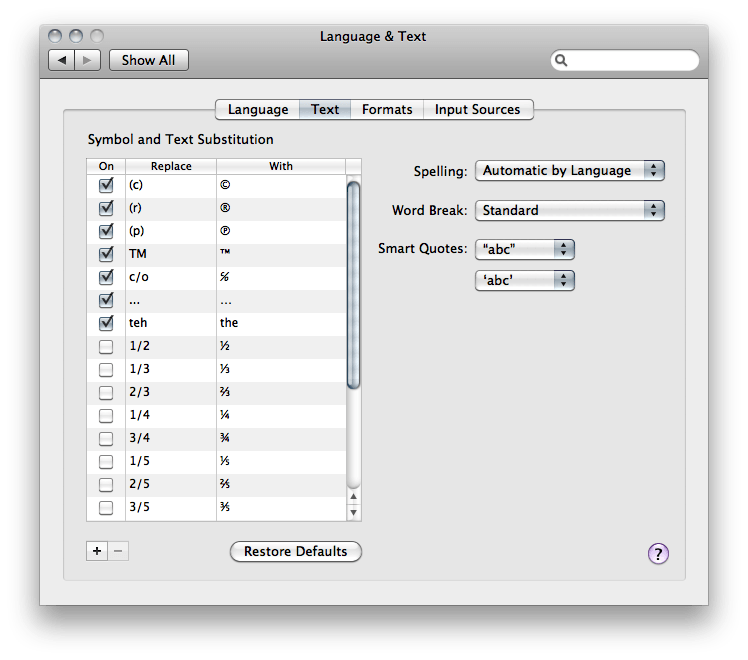Viewport: 748px width, 660px height.
Task: Enable the 3/4 fraction substitution
Action: (106, 438)
